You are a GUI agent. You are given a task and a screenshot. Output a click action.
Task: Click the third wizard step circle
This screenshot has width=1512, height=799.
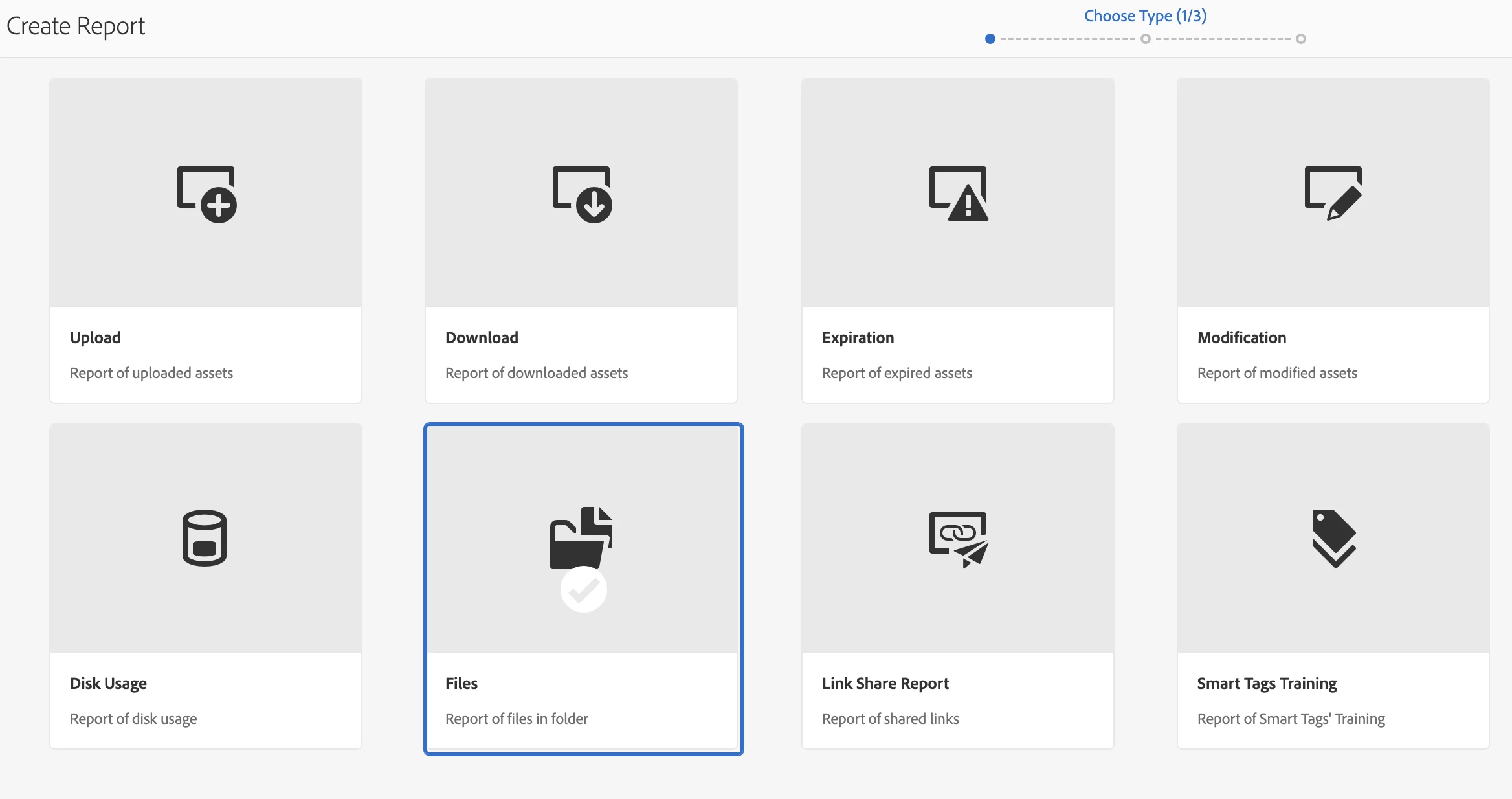click(1301, 39)
